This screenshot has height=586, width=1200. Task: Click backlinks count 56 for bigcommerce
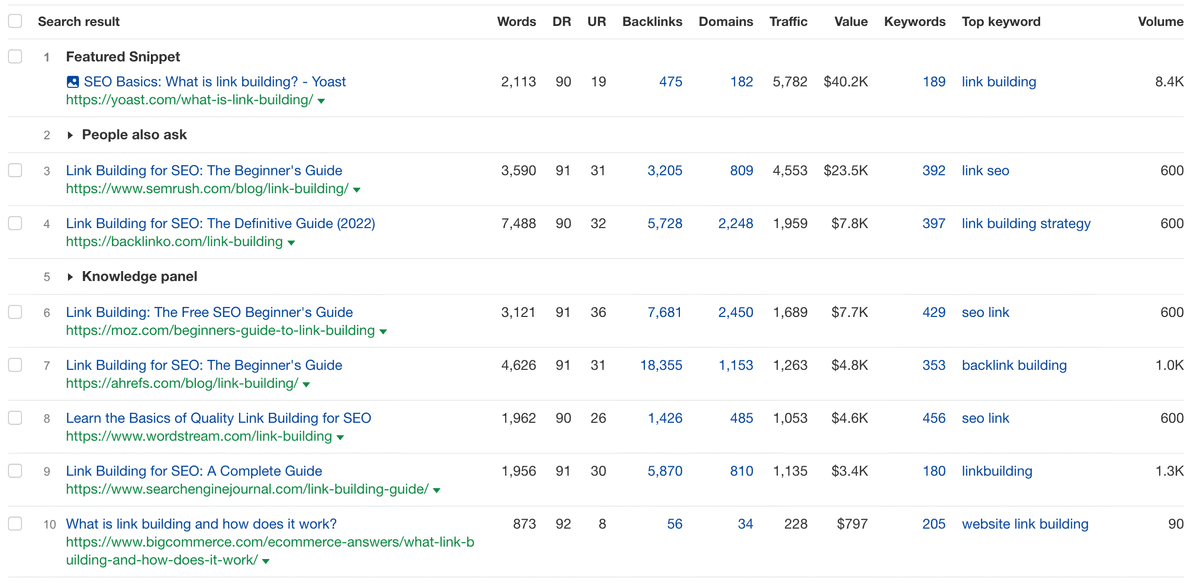[x=675, y=524]
